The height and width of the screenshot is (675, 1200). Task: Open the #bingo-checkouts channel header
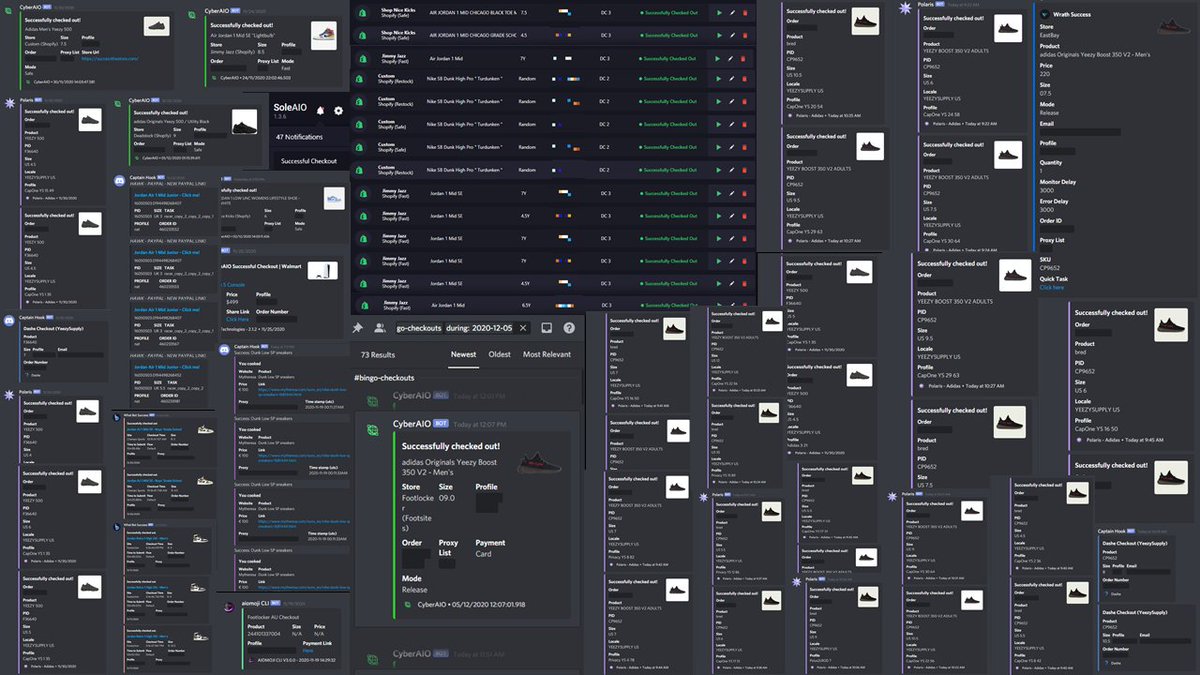click(384, 378)
